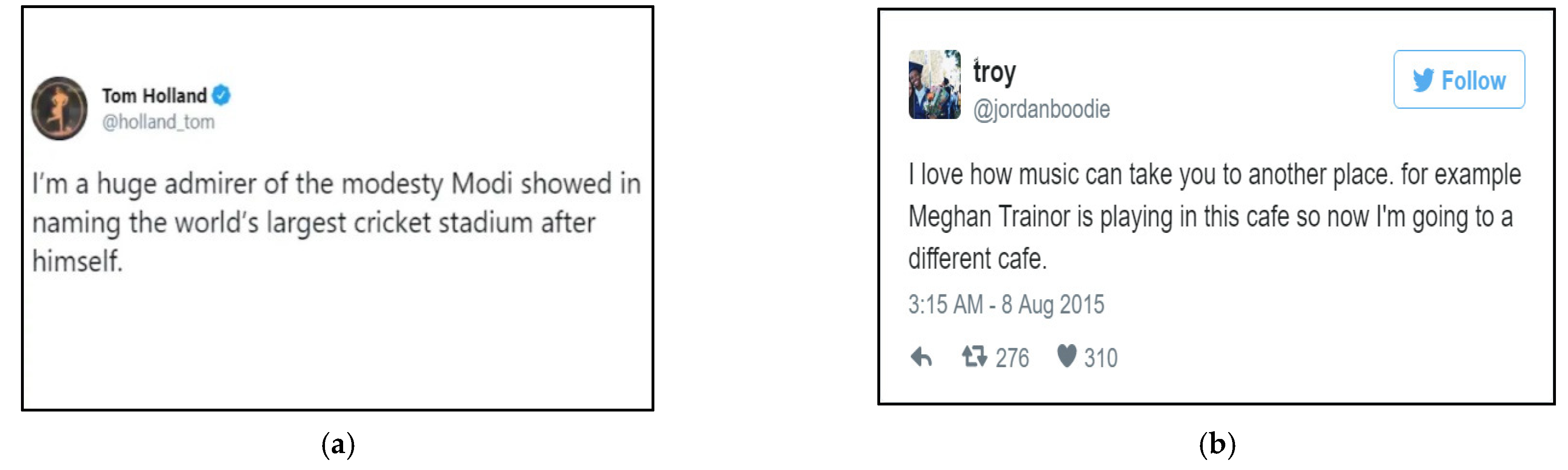
Task: Click the troy display name
Action: (x=995, y=73)
